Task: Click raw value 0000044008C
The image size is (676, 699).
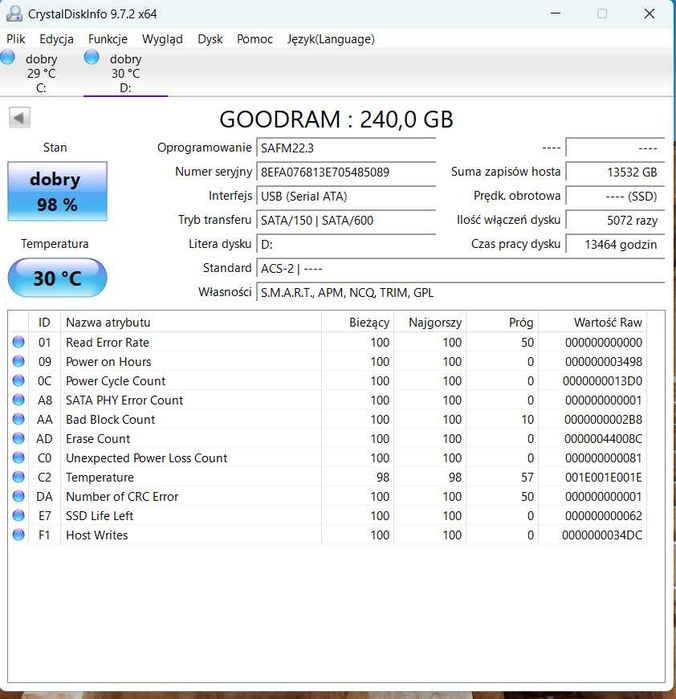Action: click(x=603, y=439)
